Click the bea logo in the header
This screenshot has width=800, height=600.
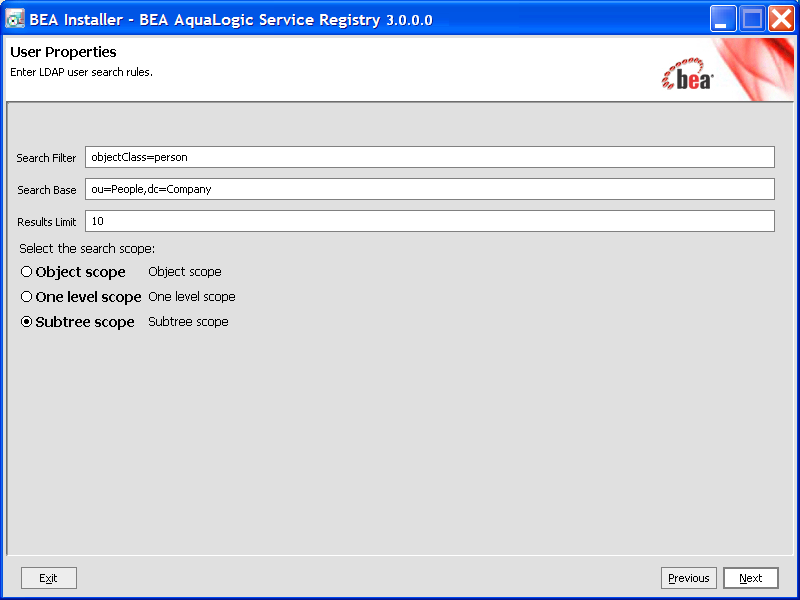(x=687, y=75)
